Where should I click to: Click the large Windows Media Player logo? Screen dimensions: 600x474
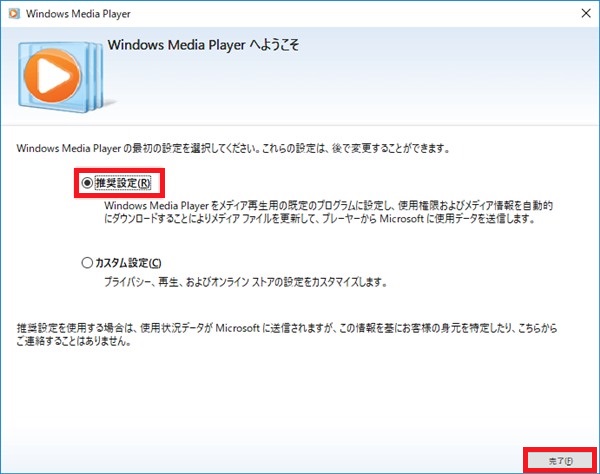coord(61,76)
